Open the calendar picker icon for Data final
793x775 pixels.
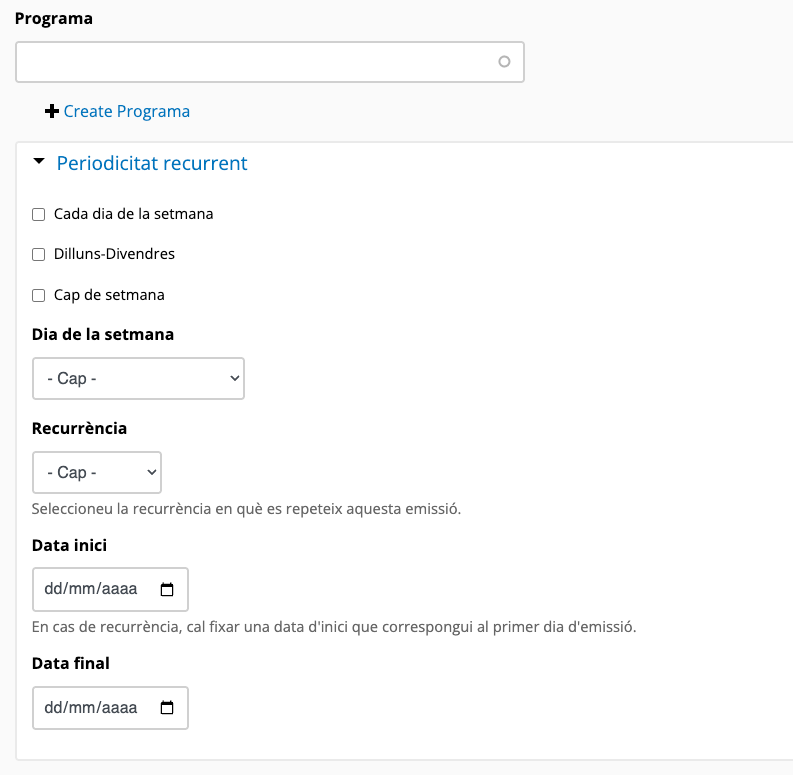tap(167, 708)
